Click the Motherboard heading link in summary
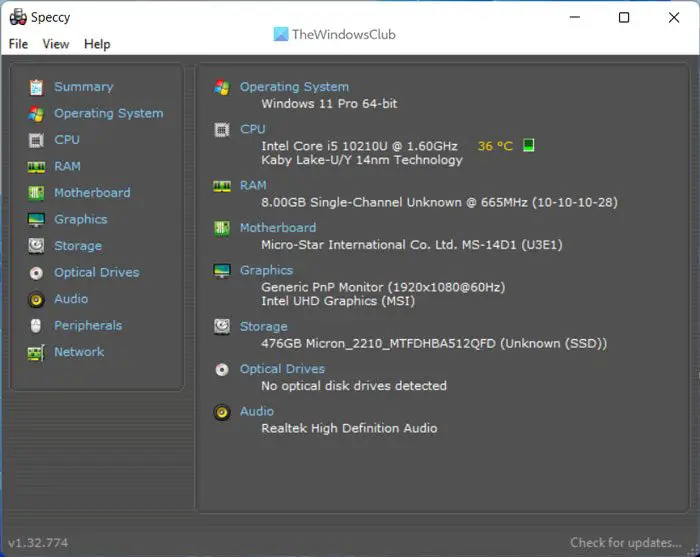The image size is (700, 557). [278, 228]
